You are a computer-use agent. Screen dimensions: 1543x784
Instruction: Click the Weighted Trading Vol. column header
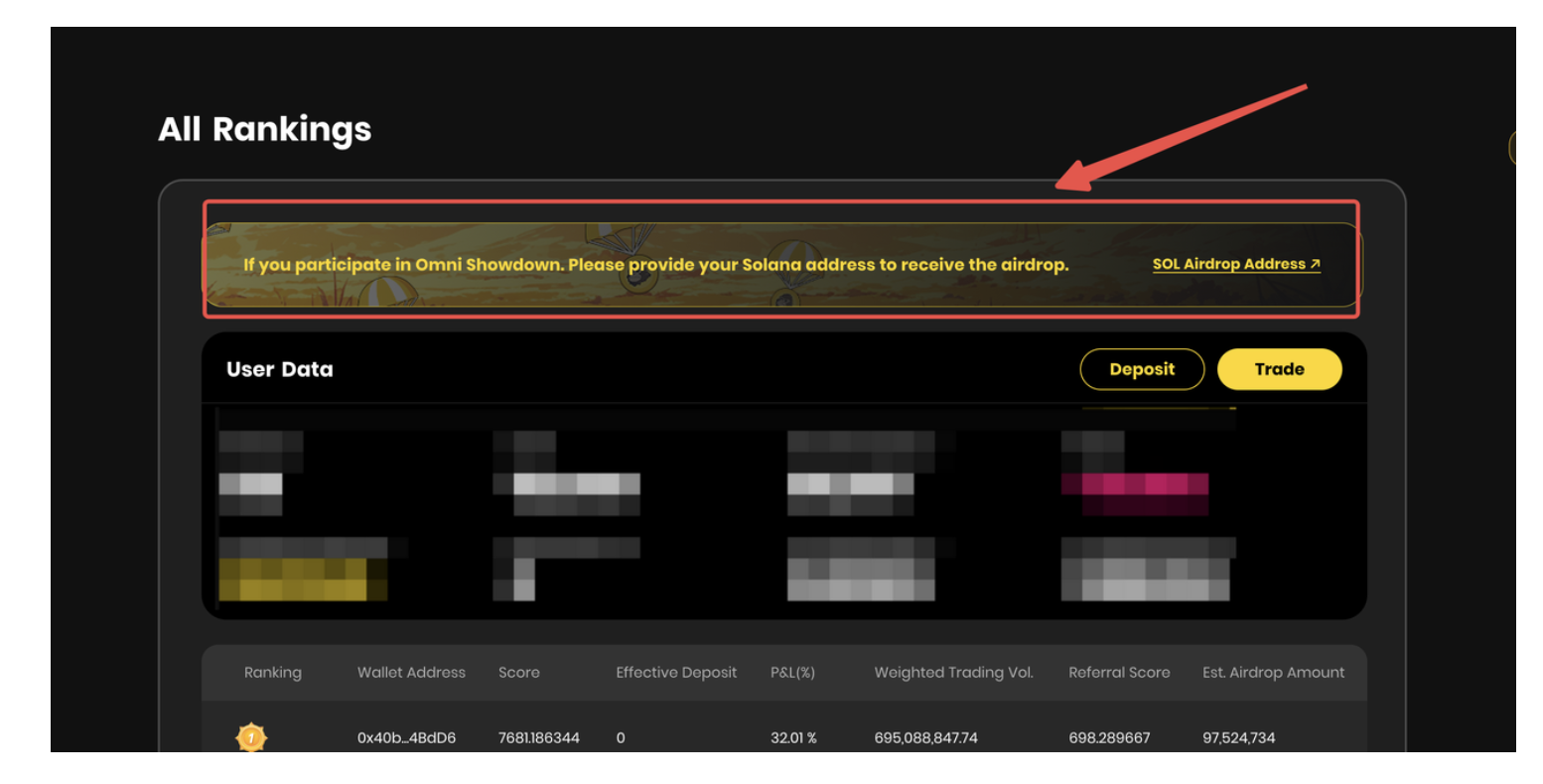(x=953, y=672)
